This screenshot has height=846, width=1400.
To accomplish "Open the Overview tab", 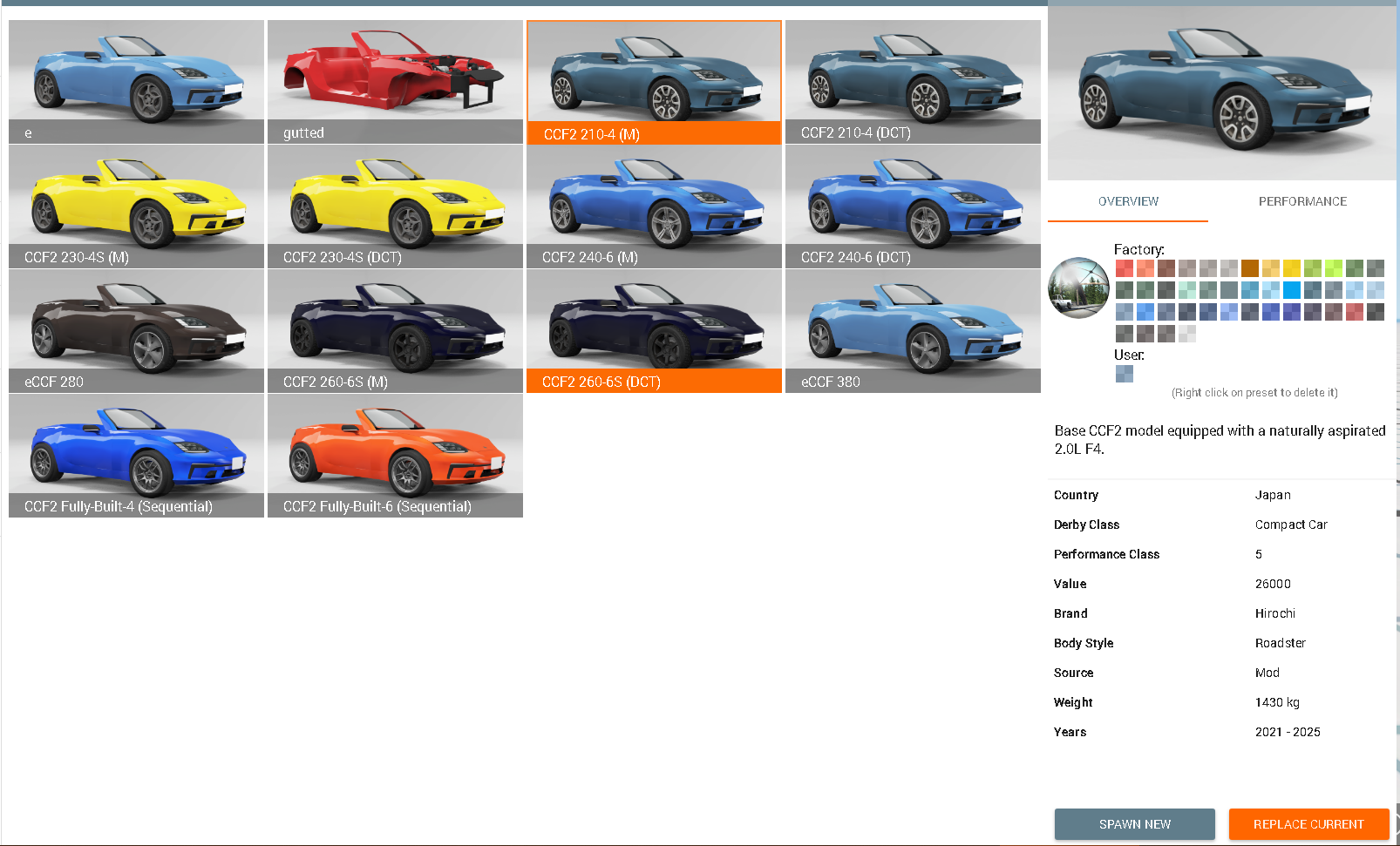I will click(1128, 201).
